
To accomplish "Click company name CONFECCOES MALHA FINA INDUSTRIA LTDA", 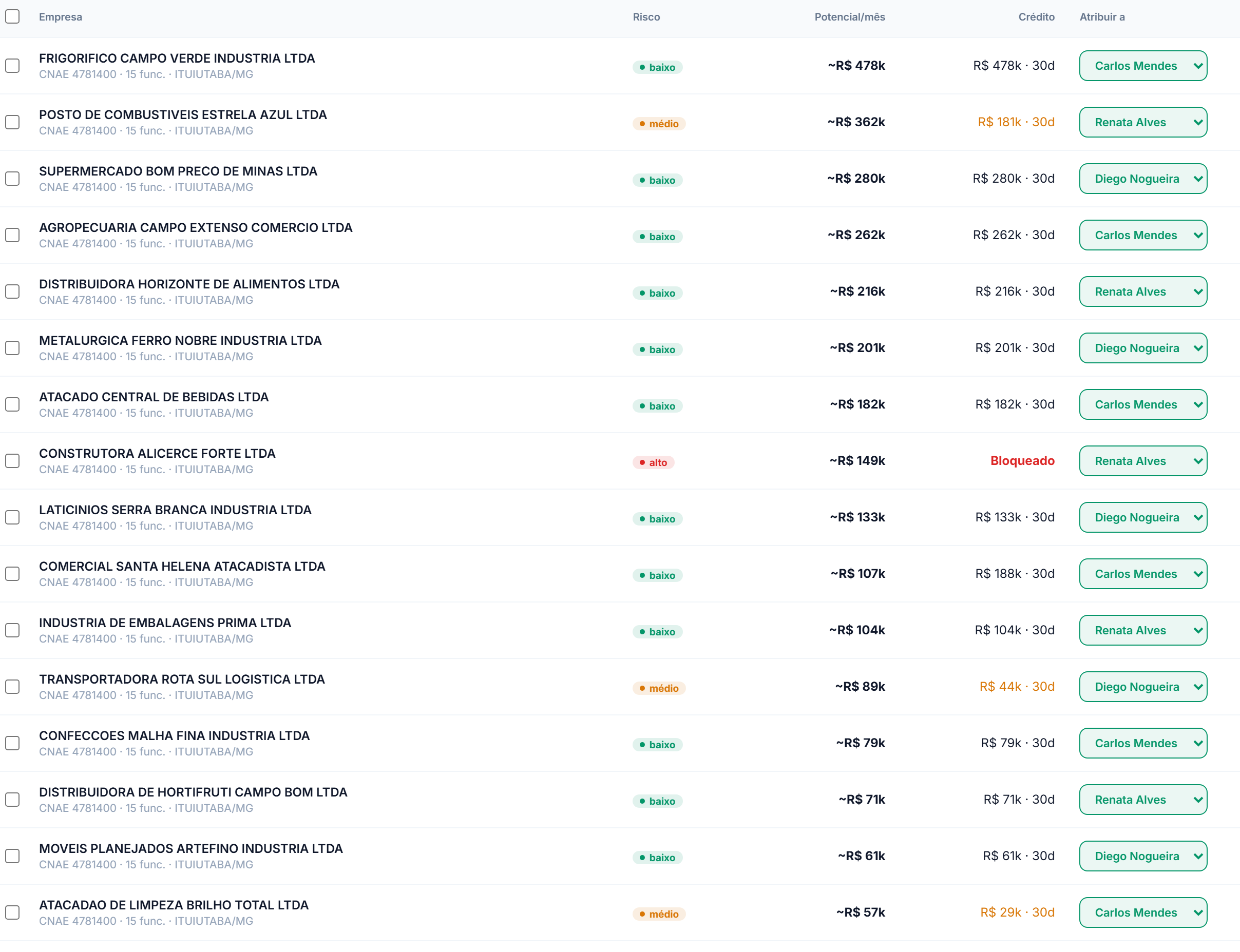I will coord(175,736).
